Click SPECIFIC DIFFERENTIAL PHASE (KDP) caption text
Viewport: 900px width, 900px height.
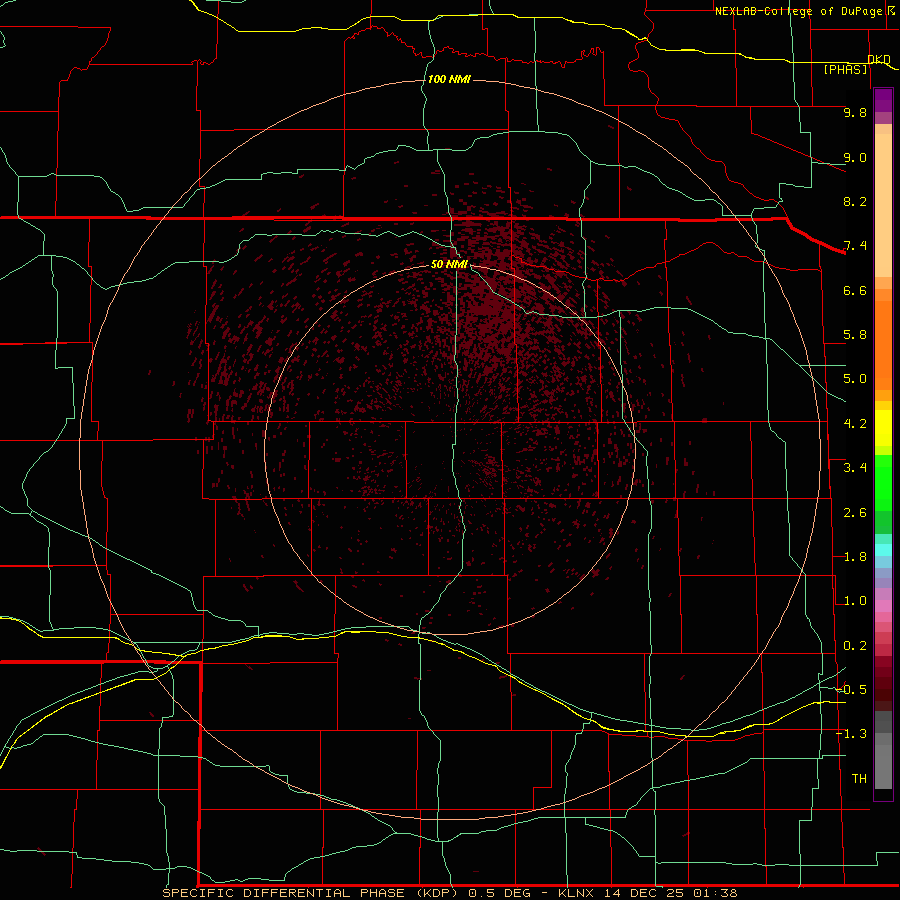click(310, 893)
